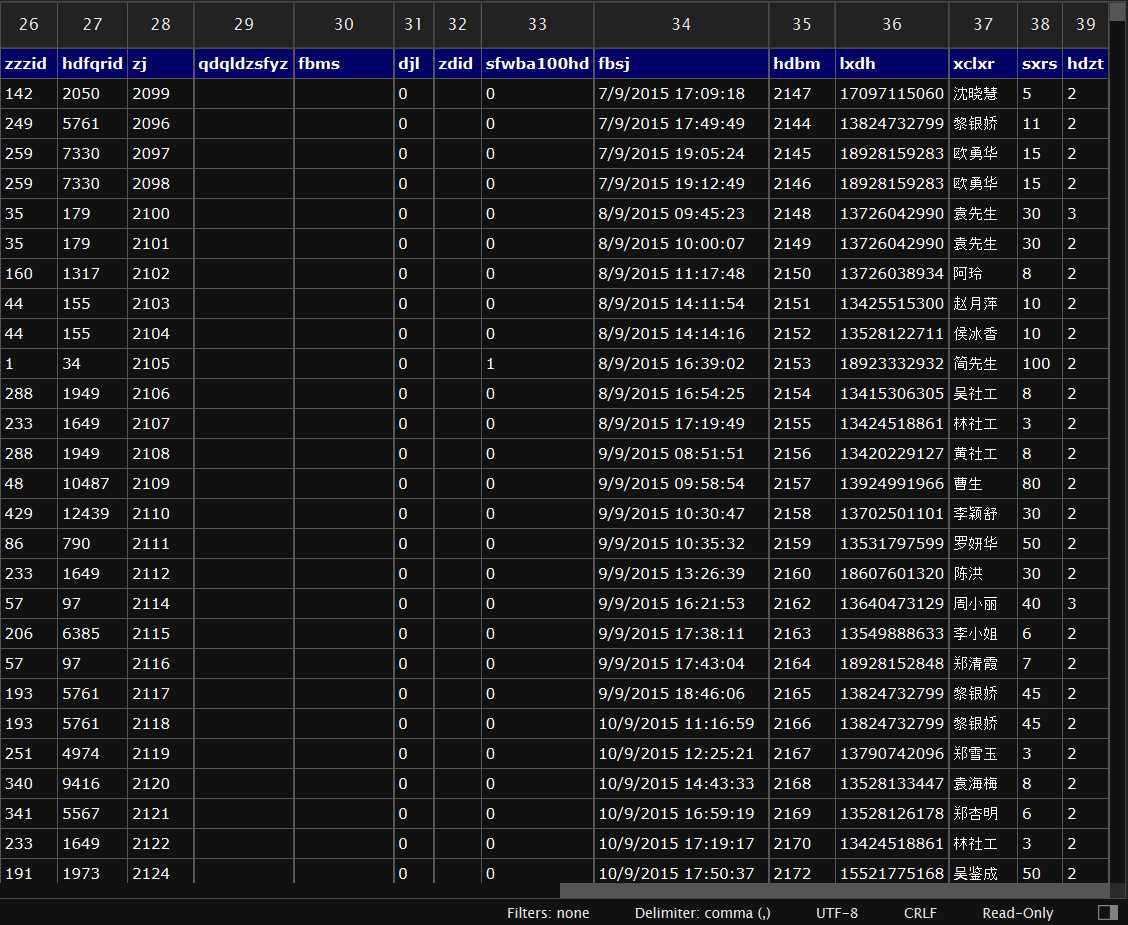1128x925 pixels.
Task: Select timestamp 8/9/2015 10:00:07
Action: tap(681, 244)
